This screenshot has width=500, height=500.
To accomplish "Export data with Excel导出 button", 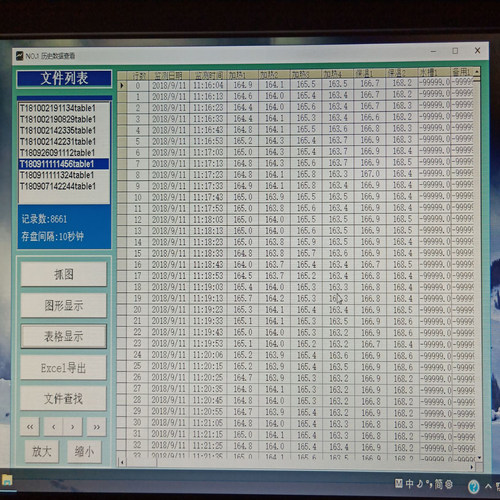I will [63, 367].
